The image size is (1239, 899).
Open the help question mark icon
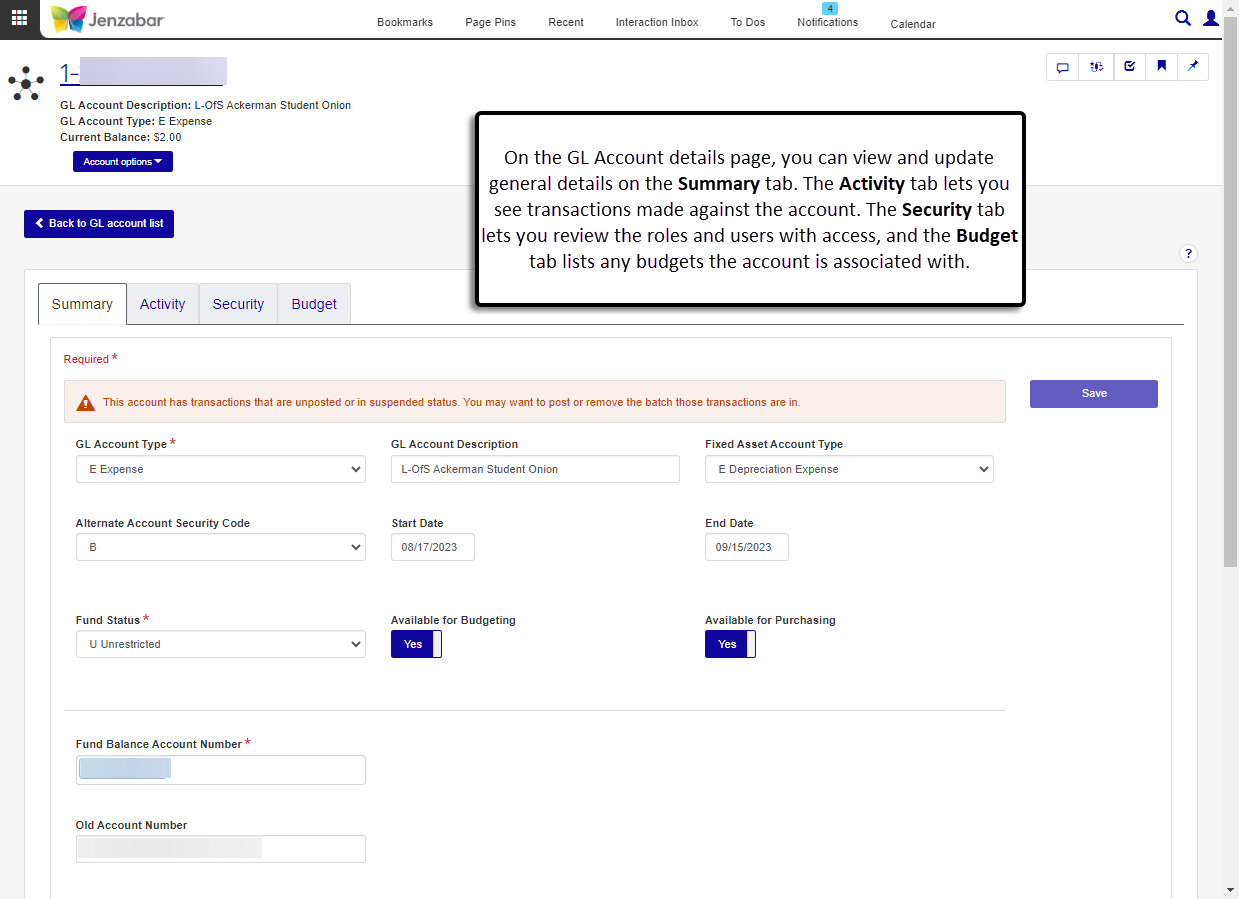(x=1188, y=254)
